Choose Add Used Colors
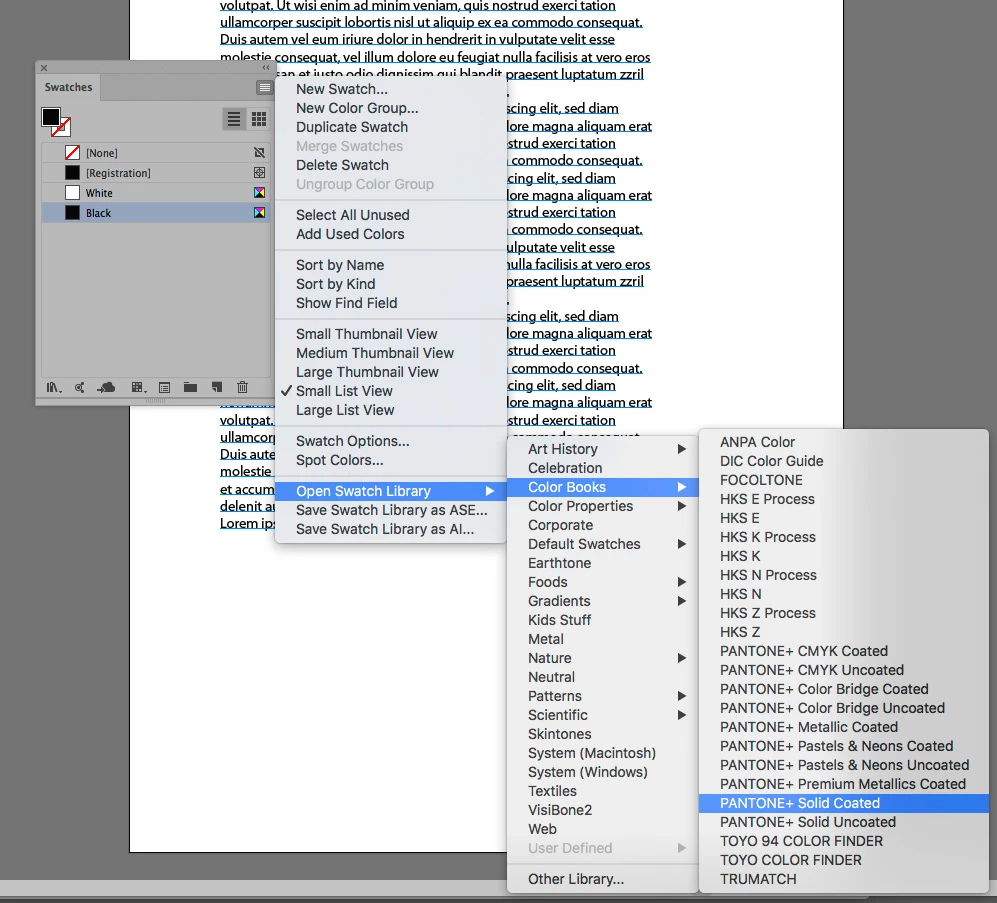 [390, 234]
